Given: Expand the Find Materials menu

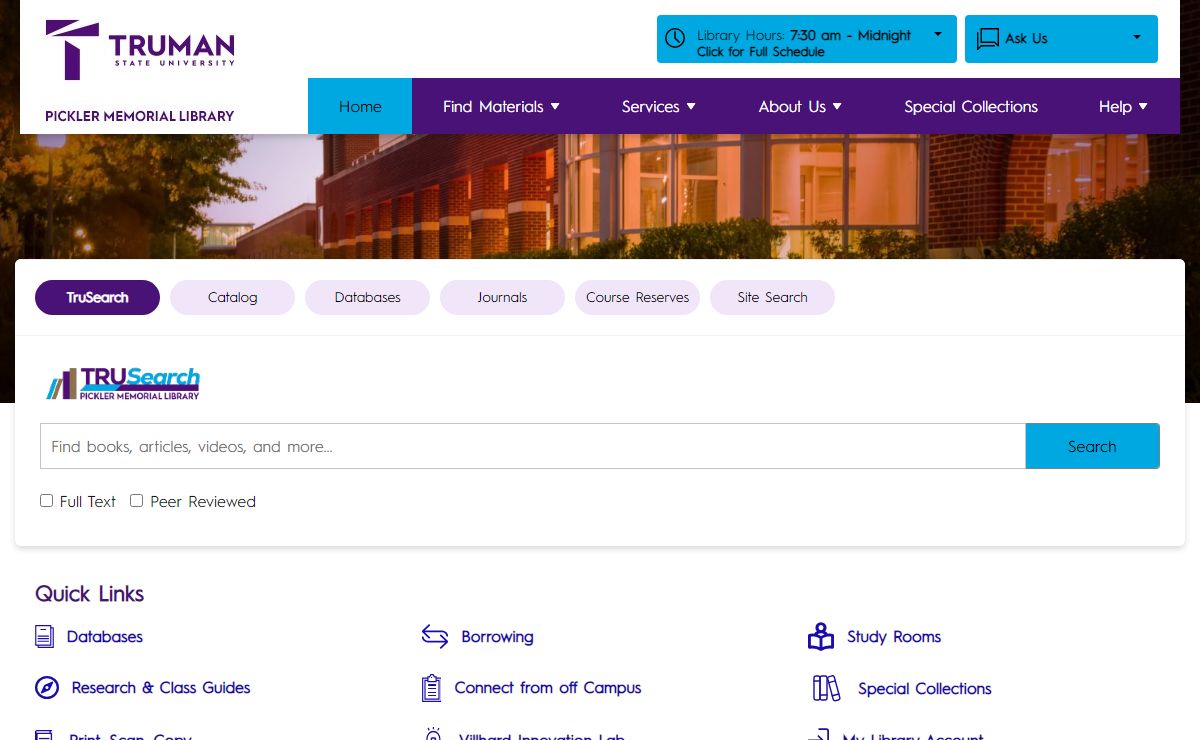Looking at the screenshot, I should pos(501,106).
